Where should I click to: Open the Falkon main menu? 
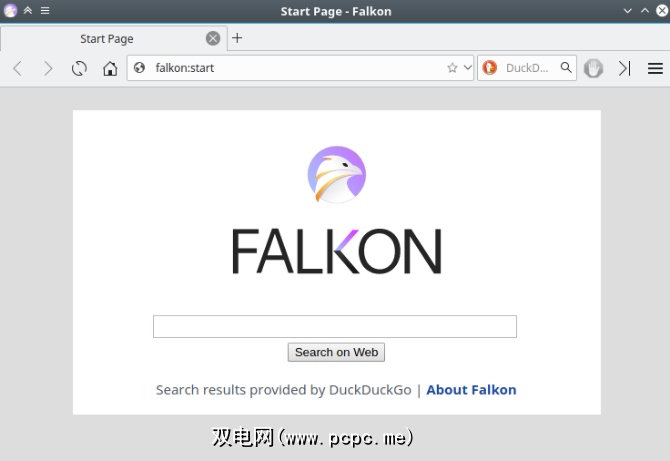pos(655,68)
